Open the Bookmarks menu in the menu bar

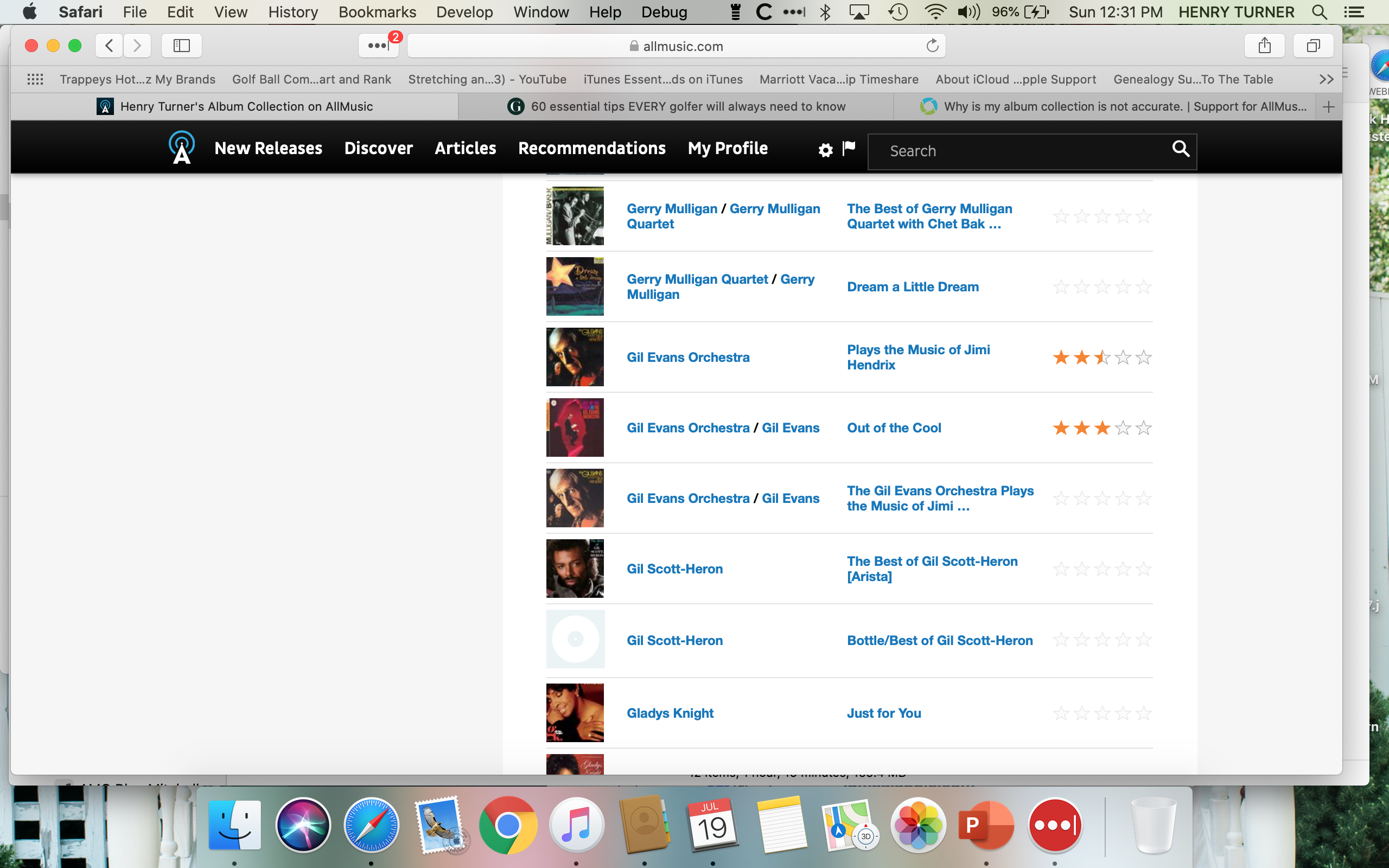(377, 12)
